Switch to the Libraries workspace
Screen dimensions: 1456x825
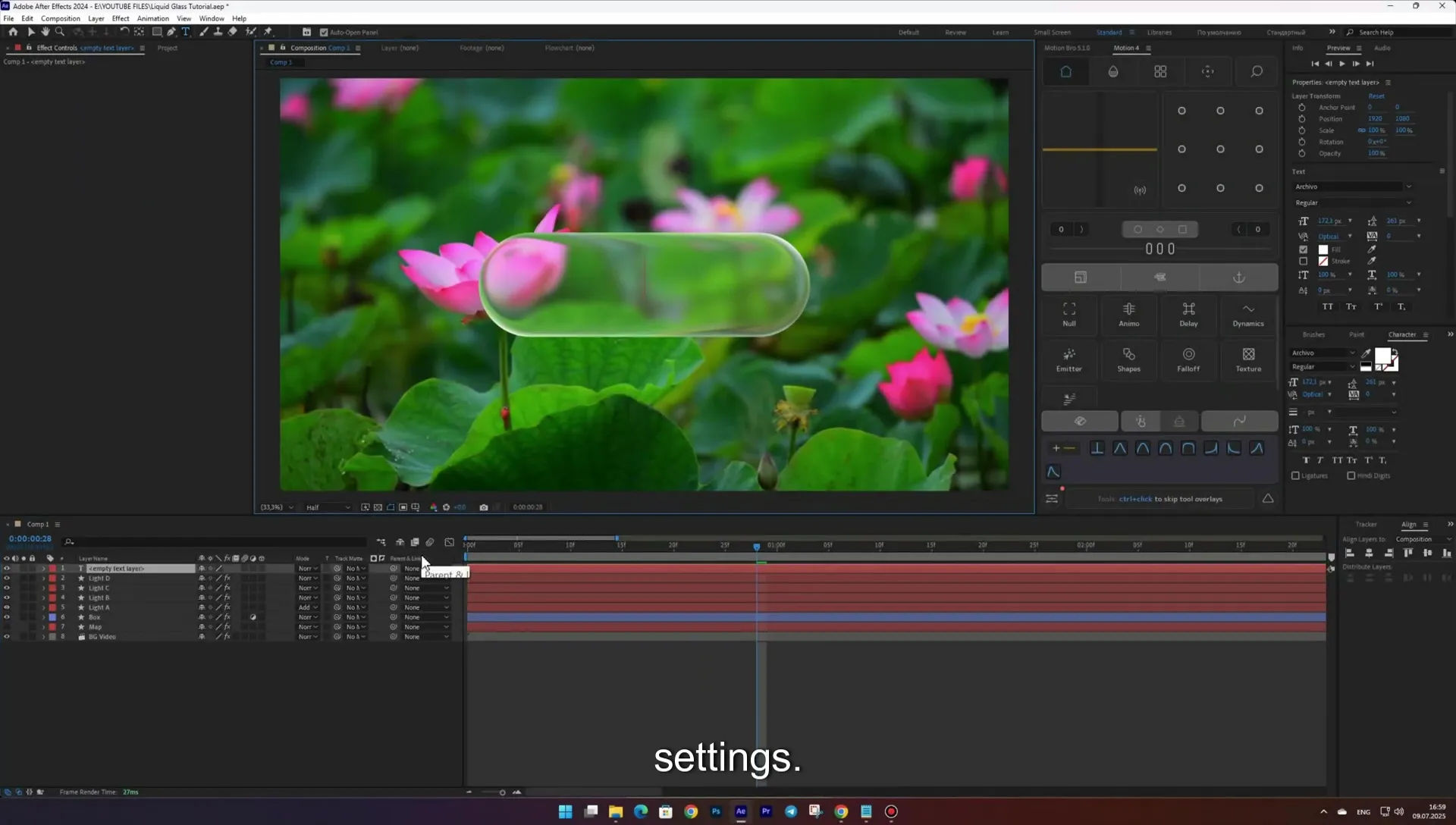pos(1159,33)
